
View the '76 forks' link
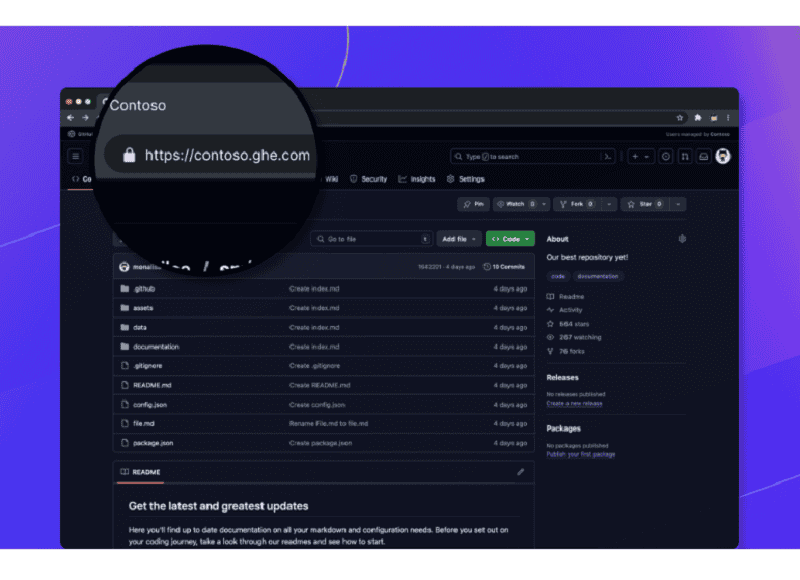point(566,351)
